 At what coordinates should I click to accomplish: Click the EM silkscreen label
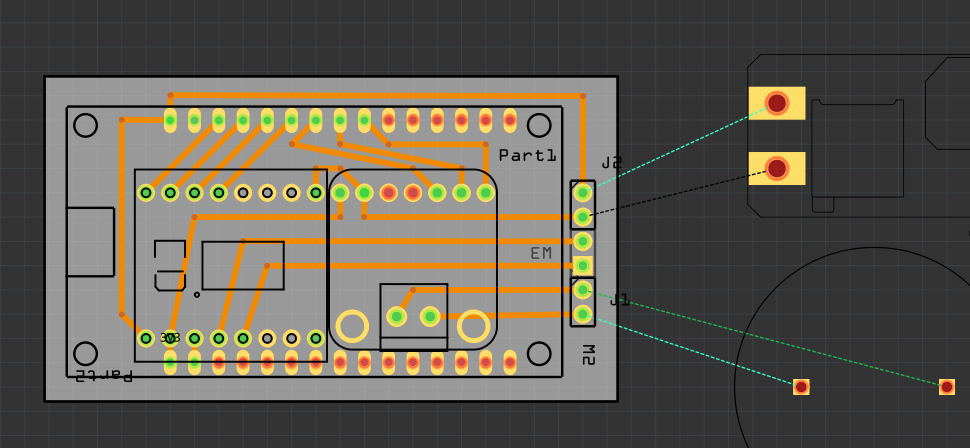click(x=541, y=253)
